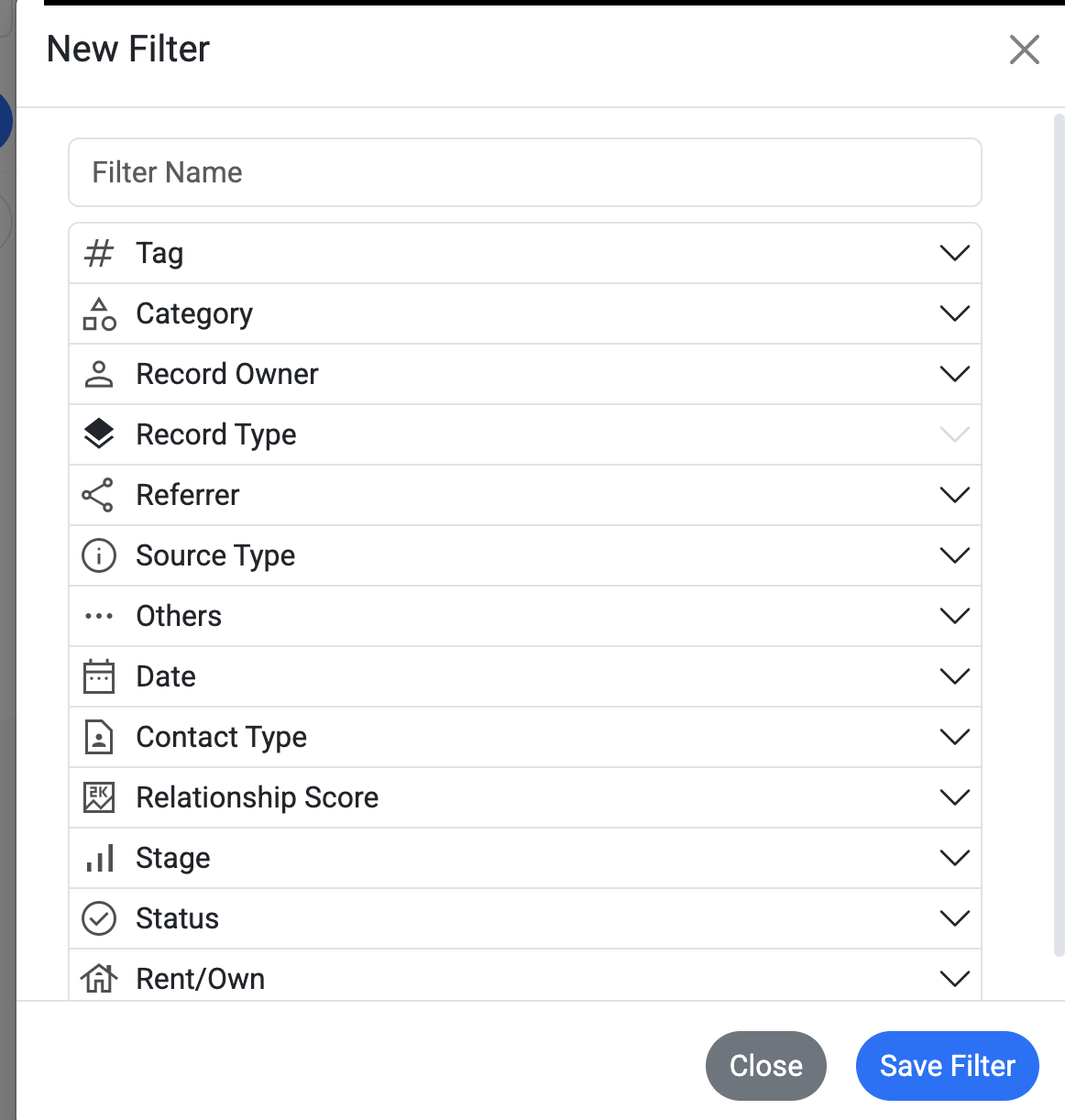This screenshot has width=1065, height=1120.
Task: Expand the Referrer section chevron
Action: (x=955, y=495)
